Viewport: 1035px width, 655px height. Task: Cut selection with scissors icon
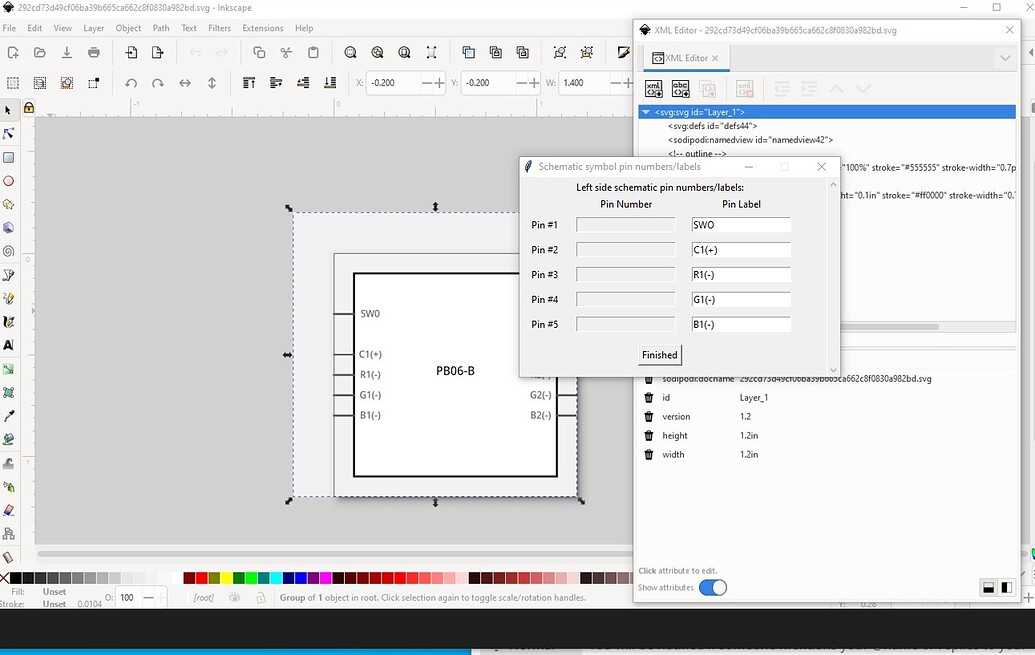click(286, 52)
